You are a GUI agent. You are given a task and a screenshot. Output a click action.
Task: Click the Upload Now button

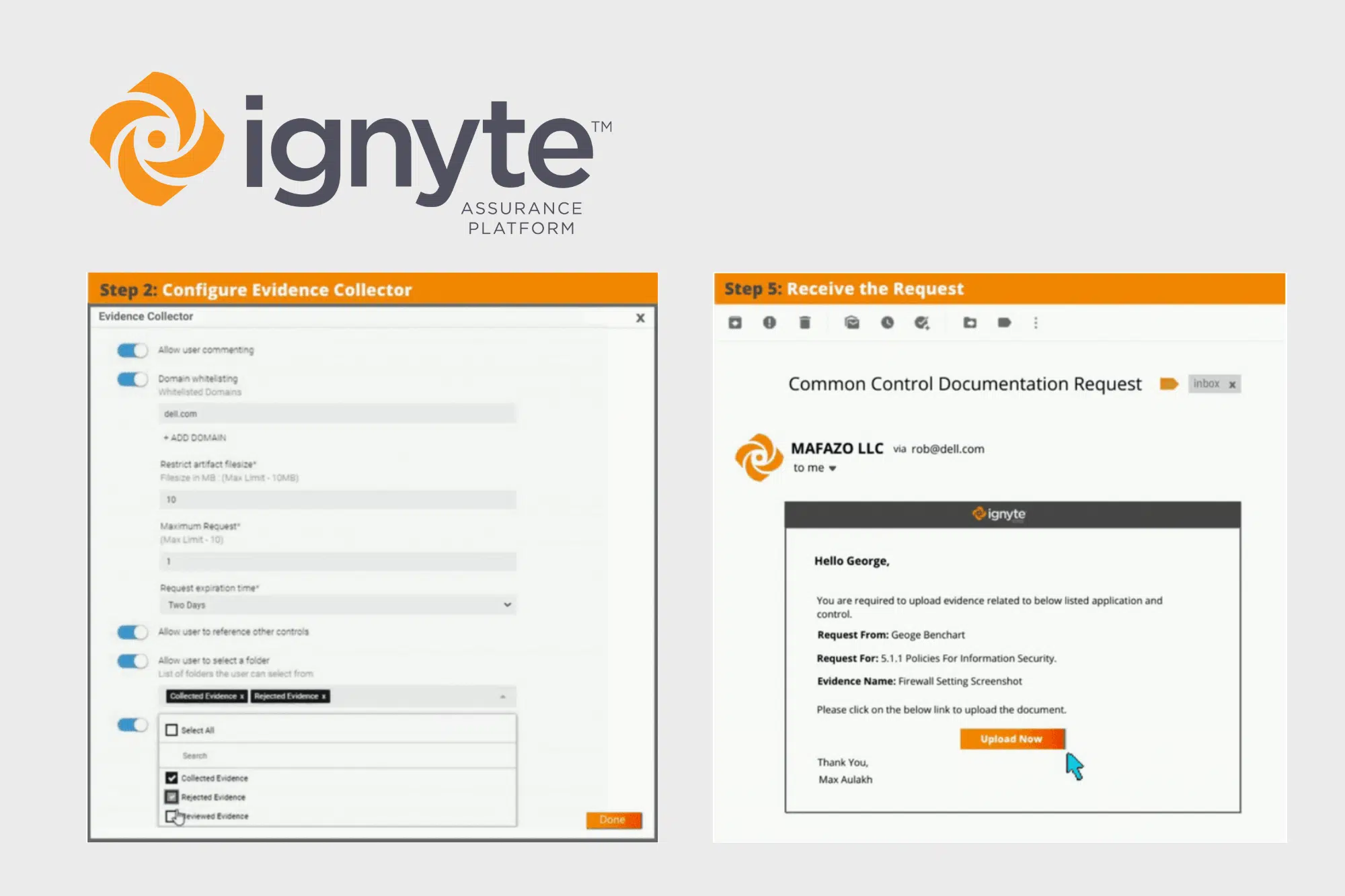click(1012, 739)
